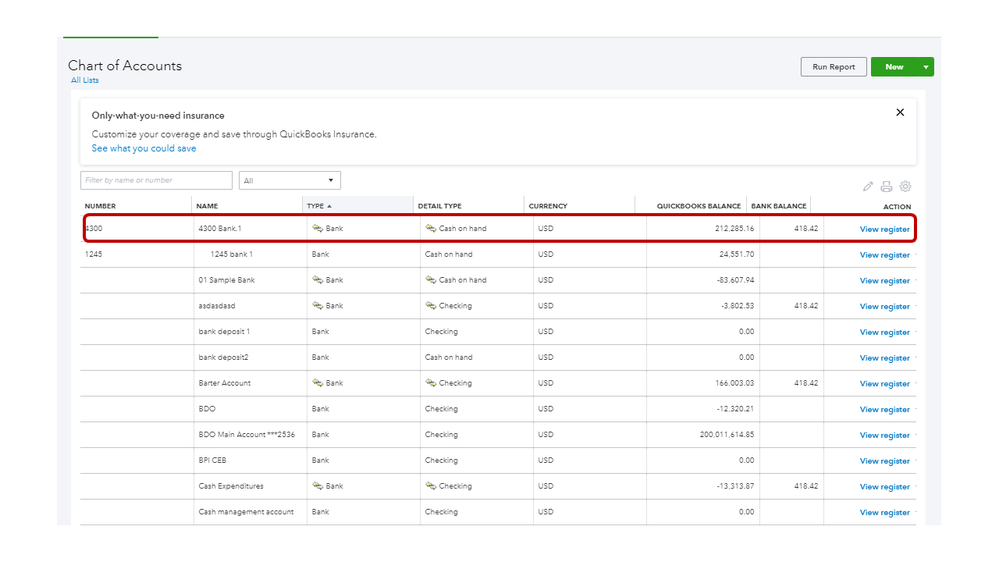
Task: Click bank feed icon in 4300 Bank.1 Type cell
Action: pos(317,229)
